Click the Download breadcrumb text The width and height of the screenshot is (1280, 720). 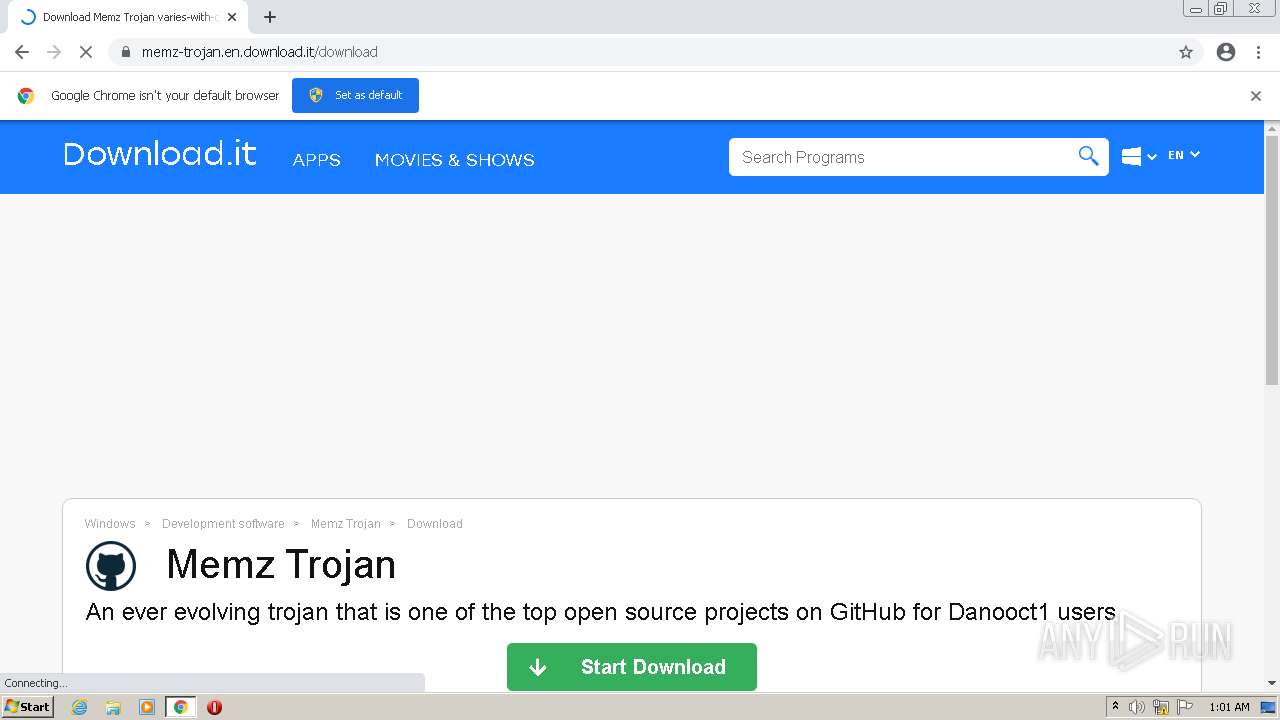[x=435, y=524]
